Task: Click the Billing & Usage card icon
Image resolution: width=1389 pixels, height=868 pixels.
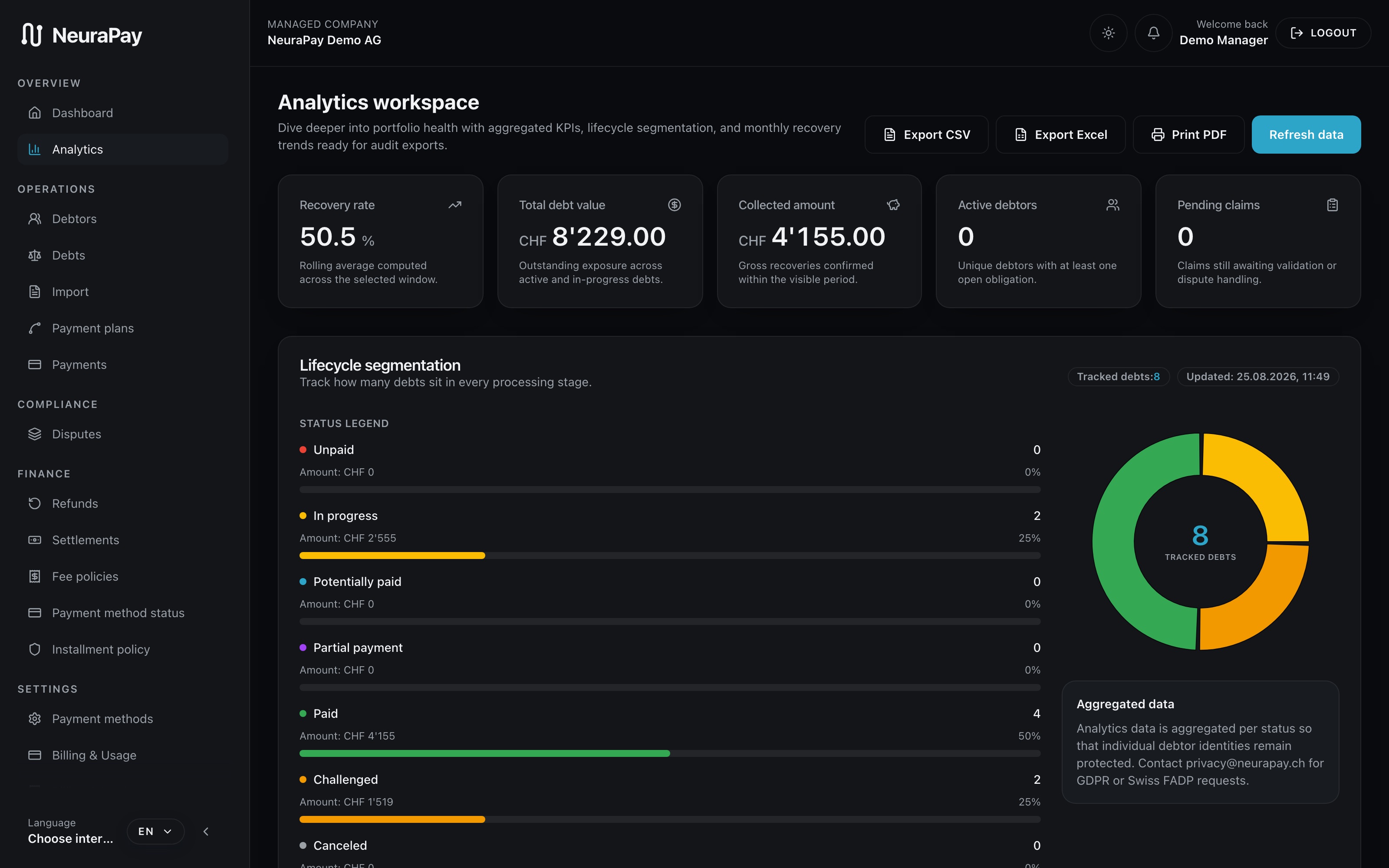Action: (34, 756)
